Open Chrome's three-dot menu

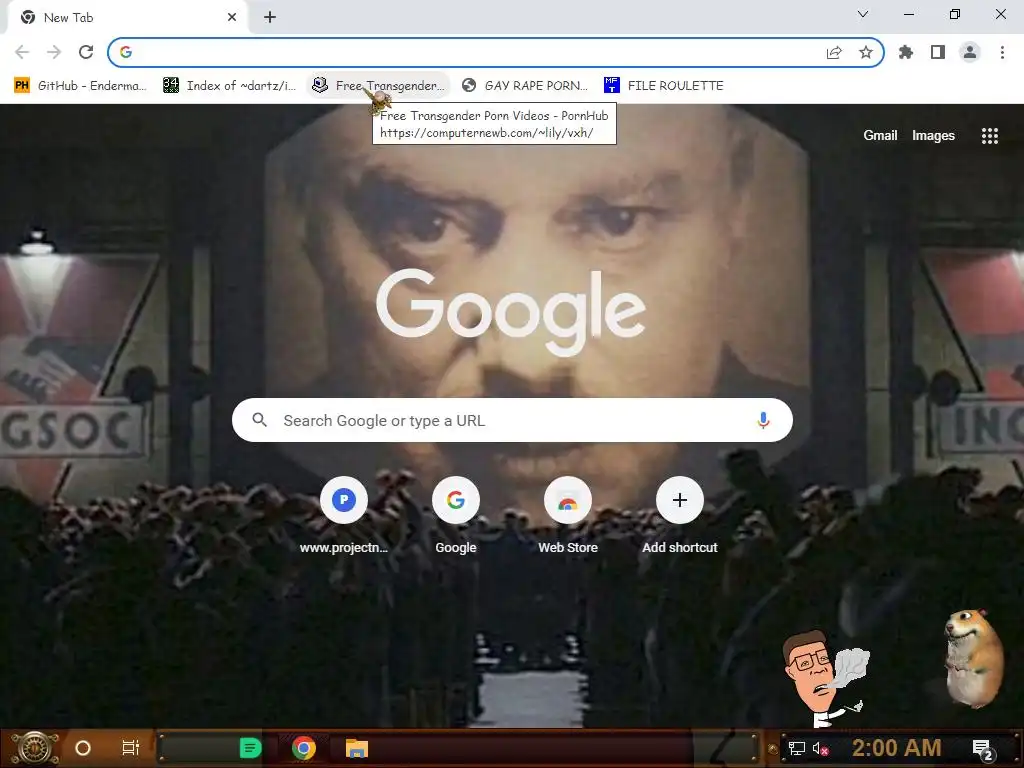(1002, 52)
